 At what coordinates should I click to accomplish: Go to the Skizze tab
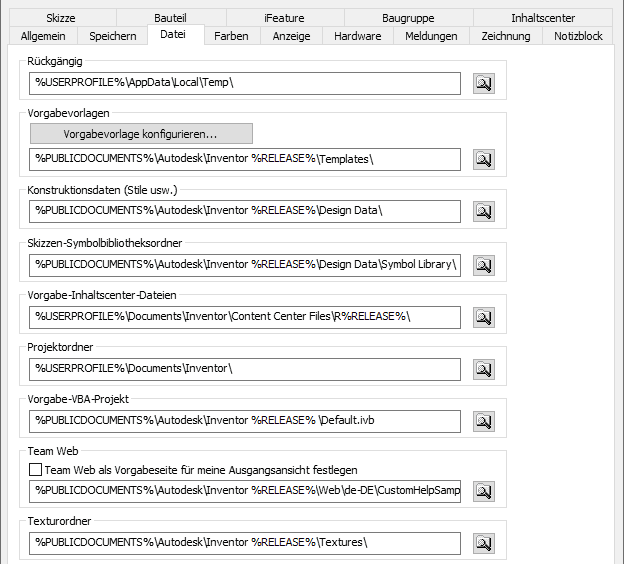click(60, 18)
